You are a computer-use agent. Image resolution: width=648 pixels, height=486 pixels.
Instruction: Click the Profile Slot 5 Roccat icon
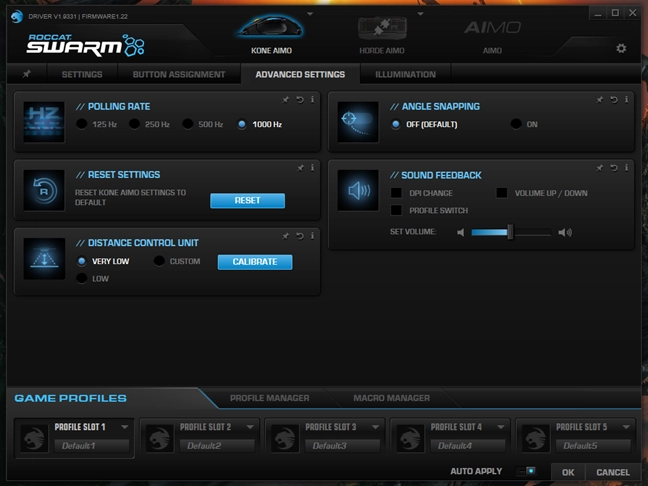click(x=536, y=438)
